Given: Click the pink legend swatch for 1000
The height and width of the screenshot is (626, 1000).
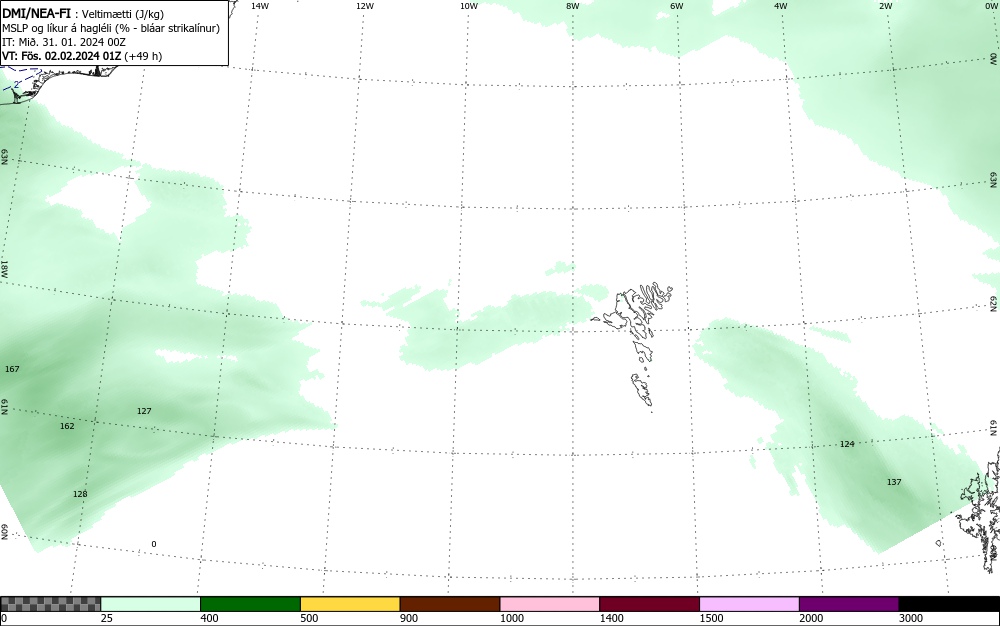Looking at the screenshot, I should pos(550,604).
